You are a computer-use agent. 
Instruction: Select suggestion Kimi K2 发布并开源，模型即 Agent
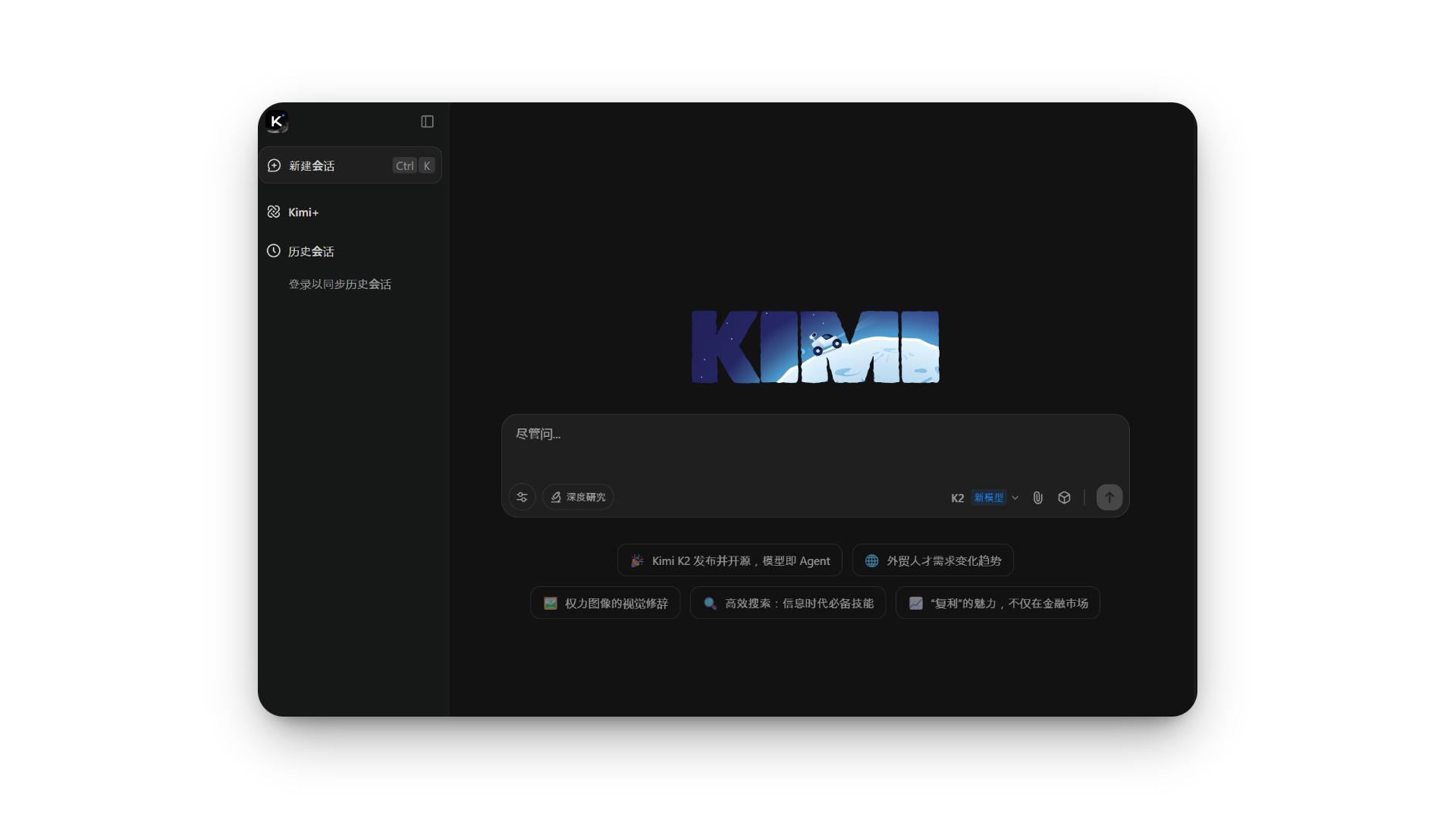(x=730, y=560)
